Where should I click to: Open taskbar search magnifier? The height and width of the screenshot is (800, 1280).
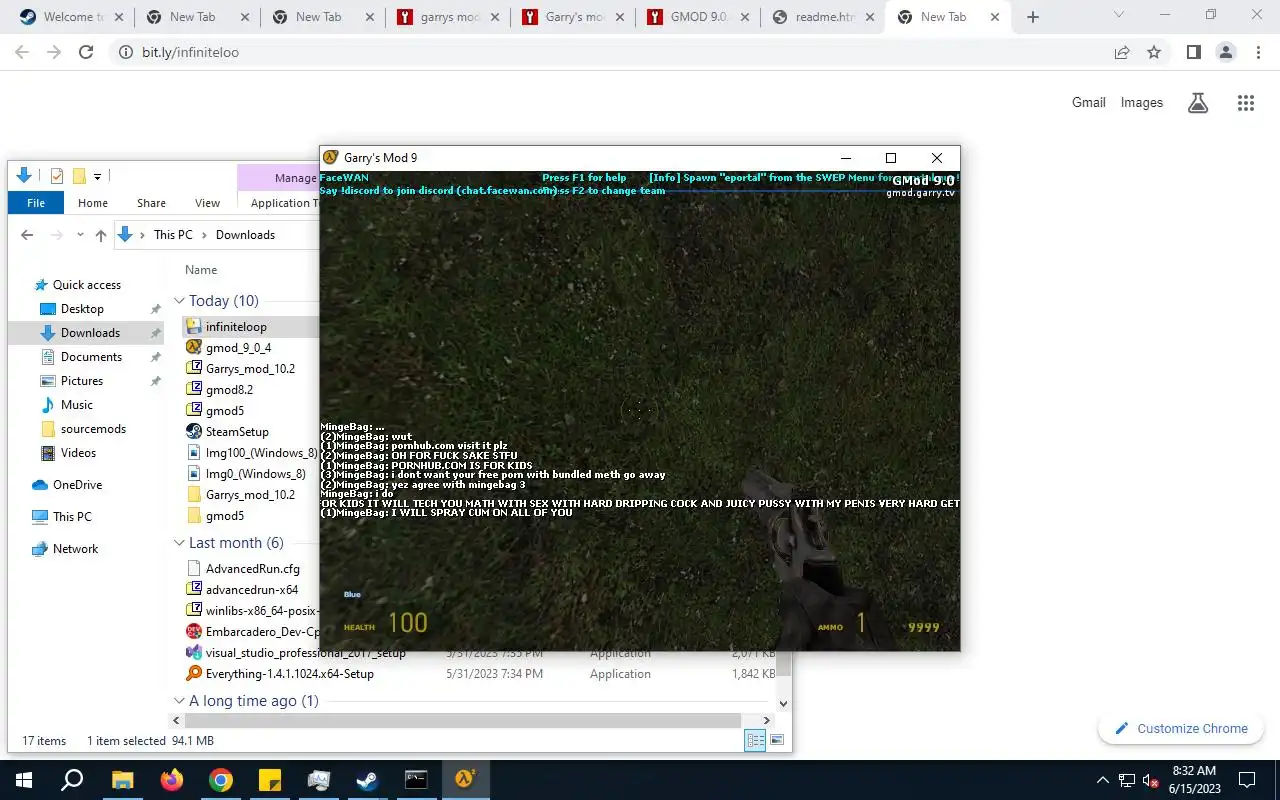click(73, 780)
